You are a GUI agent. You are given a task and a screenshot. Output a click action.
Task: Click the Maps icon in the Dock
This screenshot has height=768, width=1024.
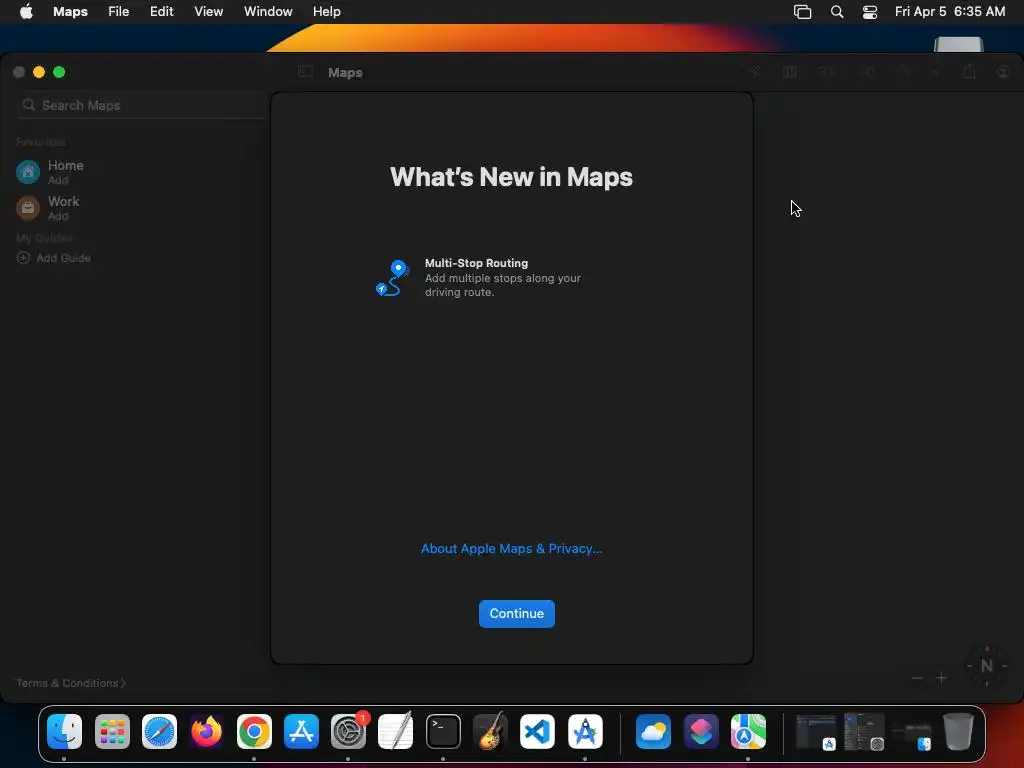point(748,731)
